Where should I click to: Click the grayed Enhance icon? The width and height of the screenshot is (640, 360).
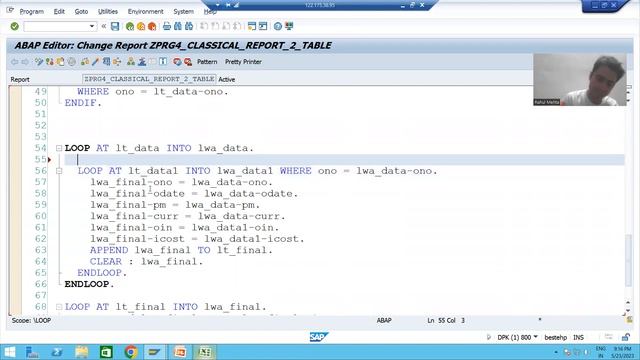(72, 62)
